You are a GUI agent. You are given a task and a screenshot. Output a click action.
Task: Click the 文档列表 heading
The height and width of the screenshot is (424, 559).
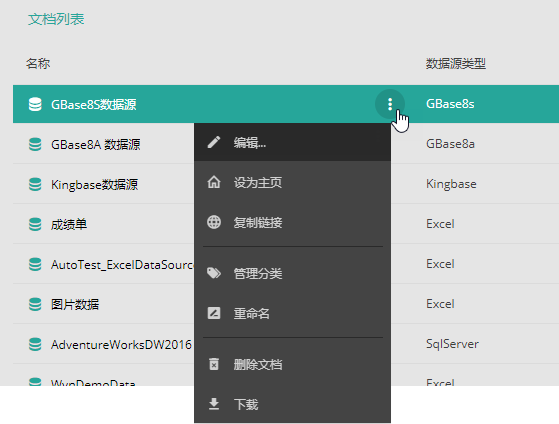[56, 19]
